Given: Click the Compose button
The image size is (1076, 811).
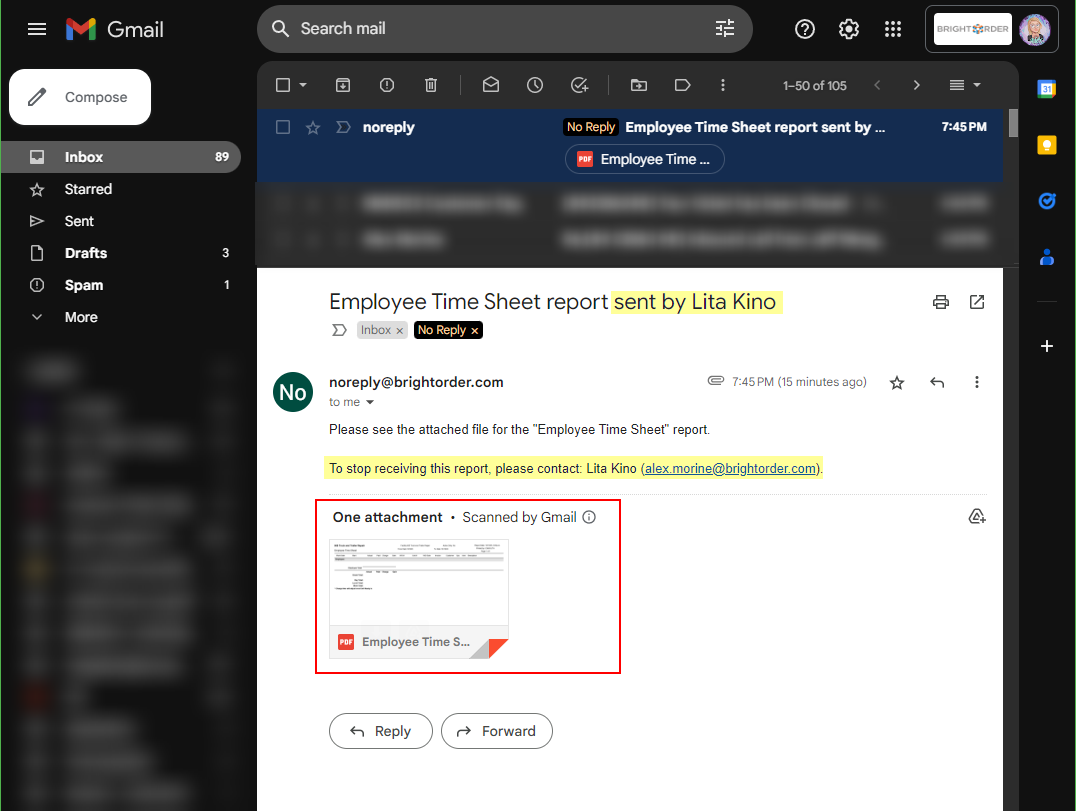Looking at the screenshot, I should click(x=80, y=97).
